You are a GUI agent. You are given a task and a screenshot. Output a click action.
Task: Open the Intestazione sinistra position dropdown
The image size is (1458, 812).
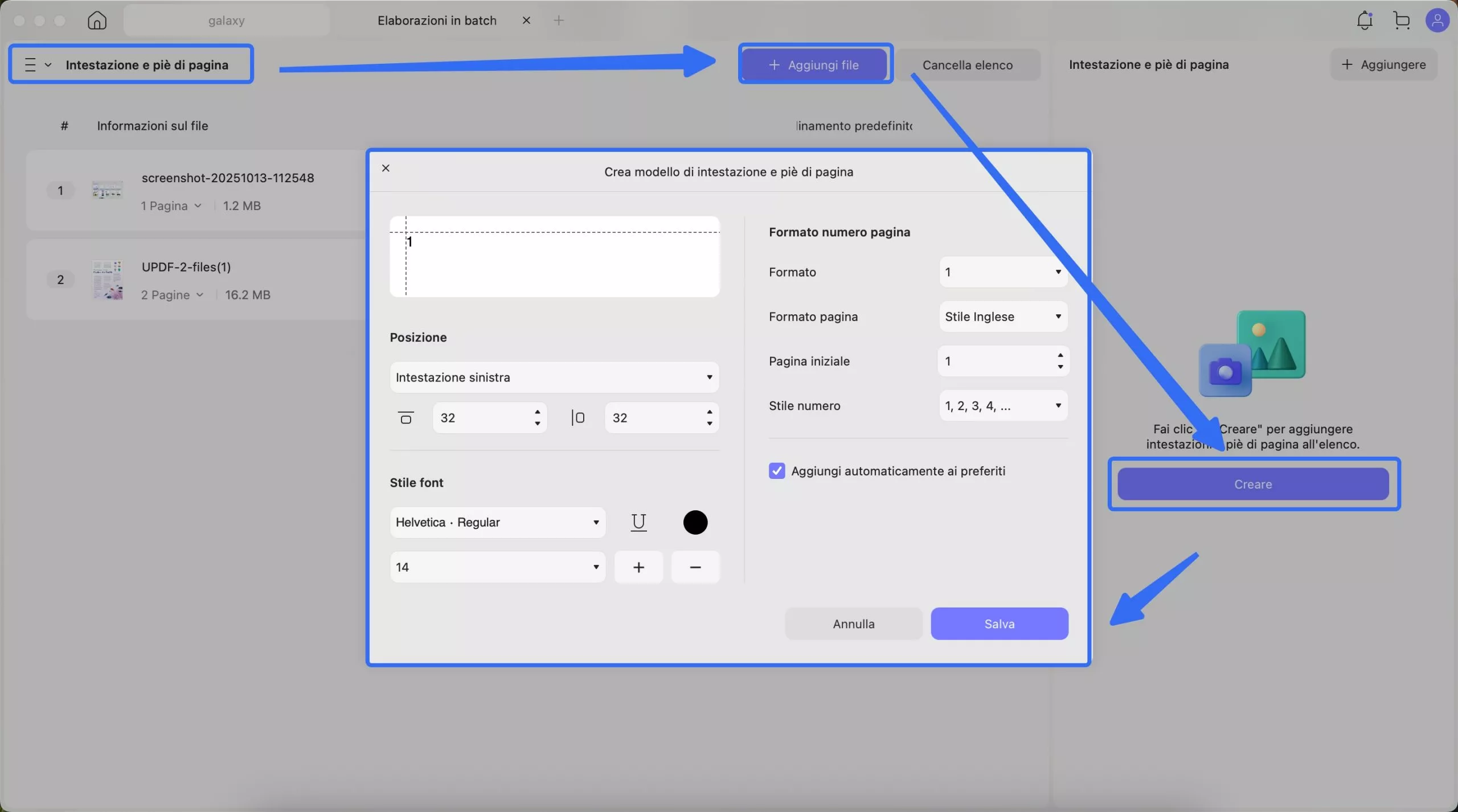pyautogui.click(x=554, y=377)
